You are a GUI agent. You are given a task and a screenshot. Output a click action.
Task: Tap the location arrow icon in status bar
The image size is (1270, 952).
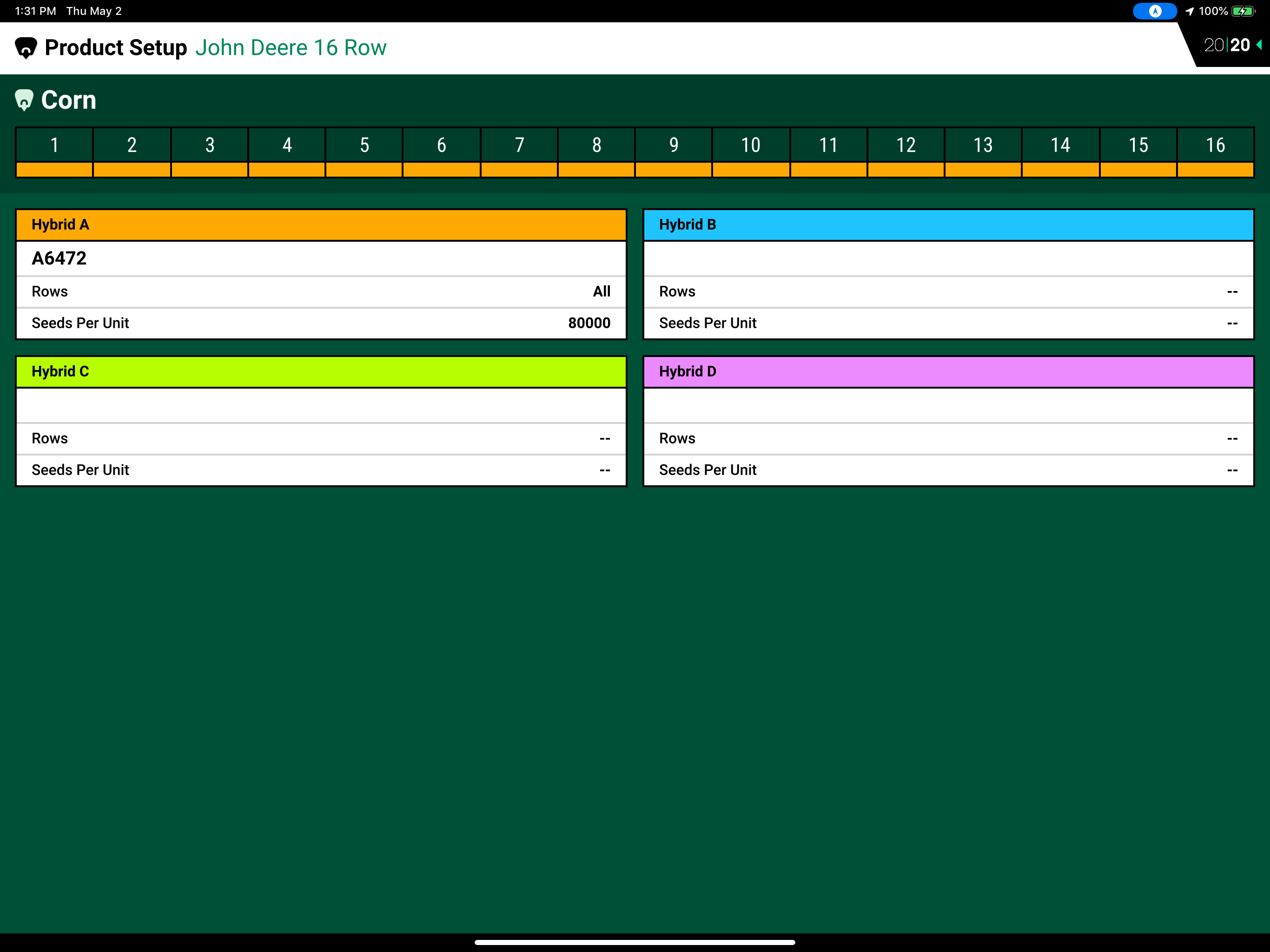1190,11
